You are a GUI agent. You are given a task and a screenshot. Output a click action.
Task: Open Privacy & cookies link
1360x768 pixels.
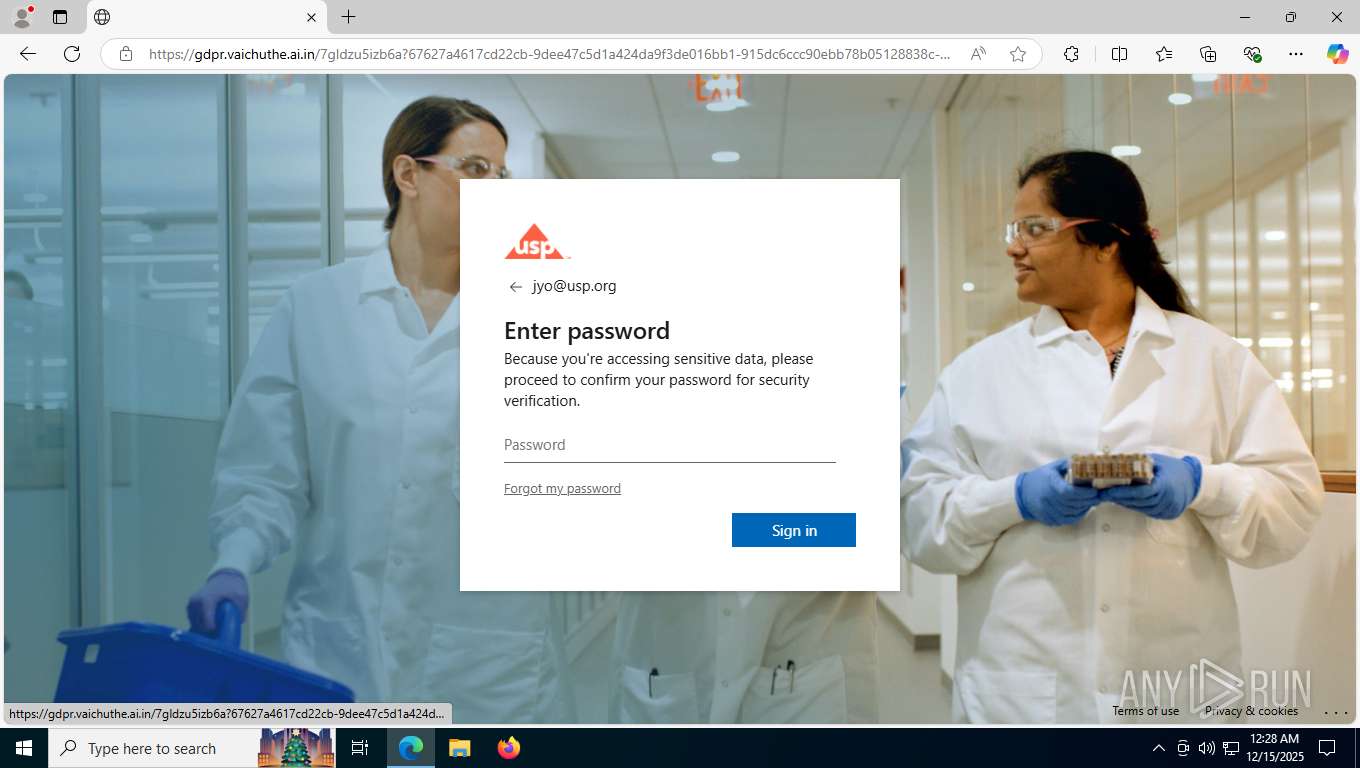tap(1251, 711)
